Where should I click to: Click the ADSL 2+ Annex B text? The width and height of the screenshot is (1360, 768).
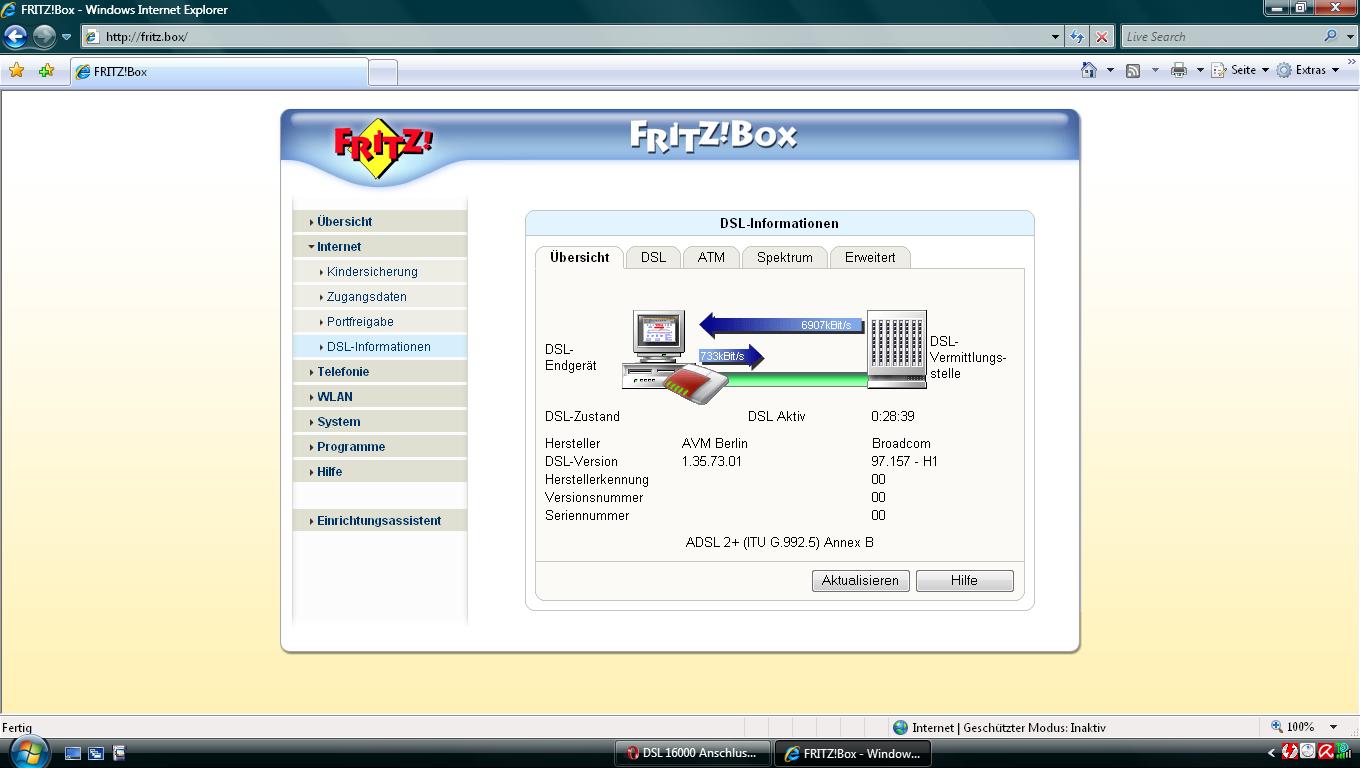coord(779,543)
